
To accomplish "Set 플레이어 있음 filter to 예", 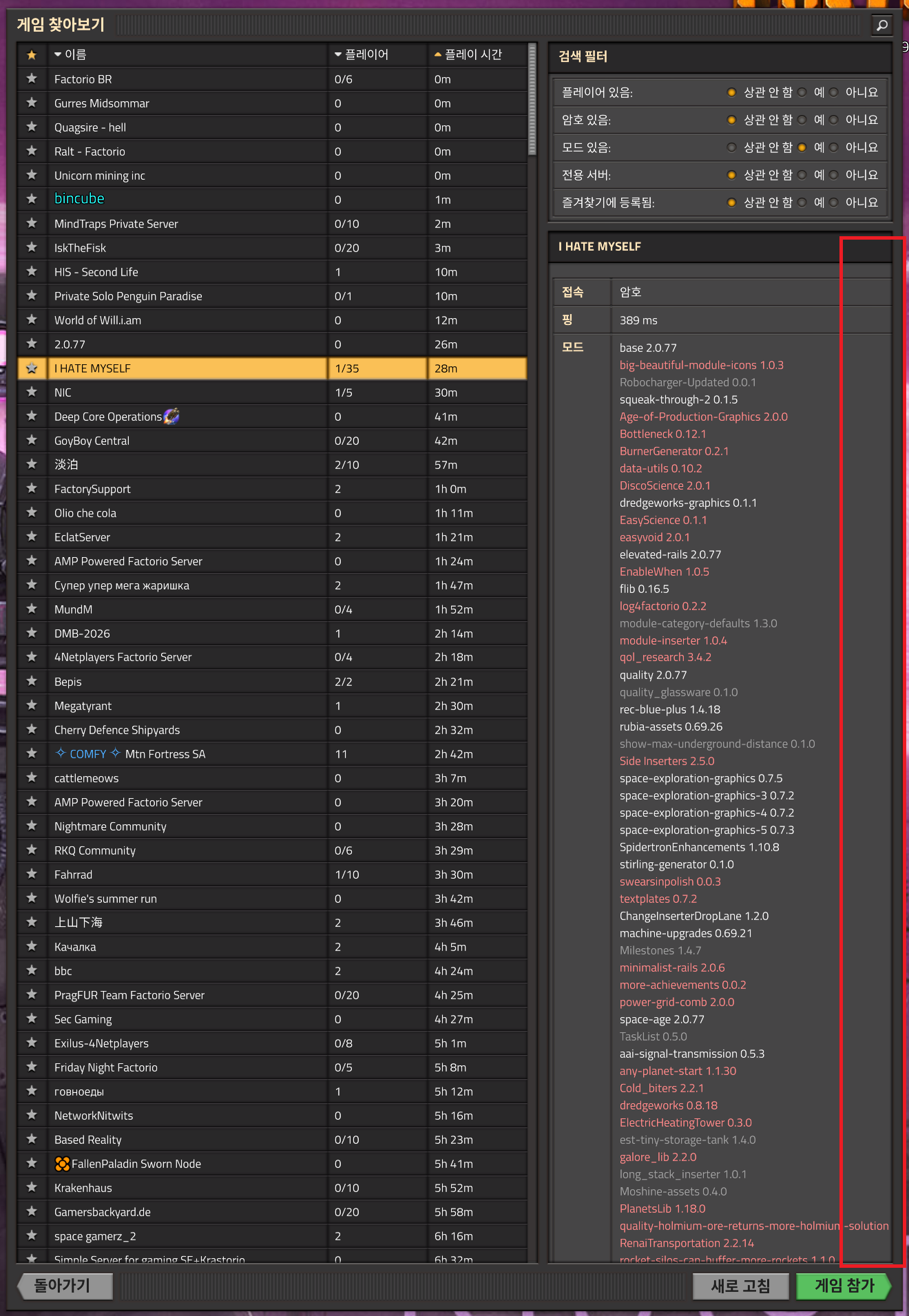I will (x=802, y=92).
